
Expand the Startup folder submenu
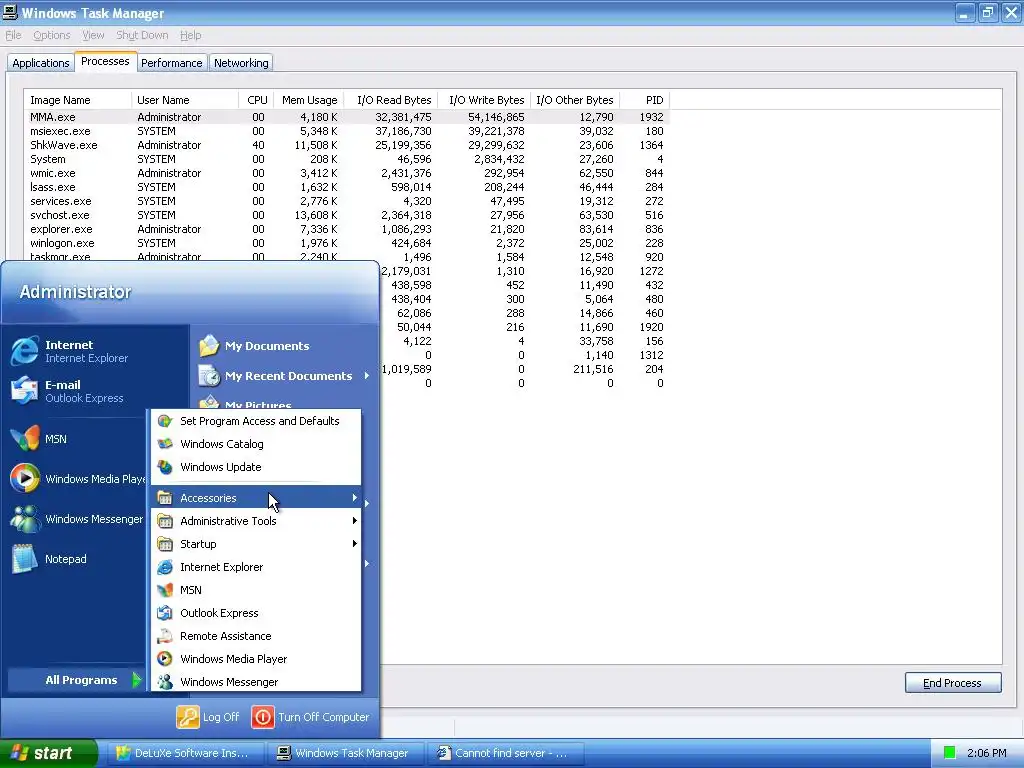(256, 543)
